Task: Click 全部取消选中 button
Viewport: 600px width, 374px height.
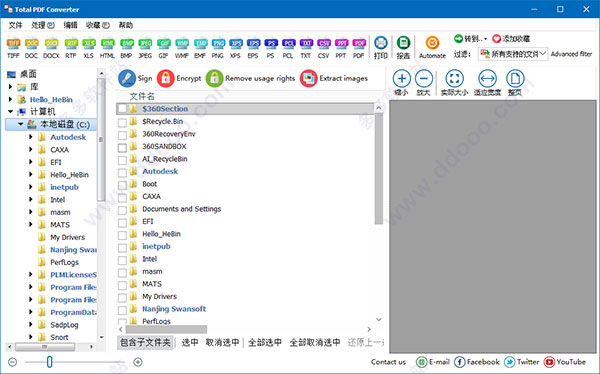Action: point(315,342)
